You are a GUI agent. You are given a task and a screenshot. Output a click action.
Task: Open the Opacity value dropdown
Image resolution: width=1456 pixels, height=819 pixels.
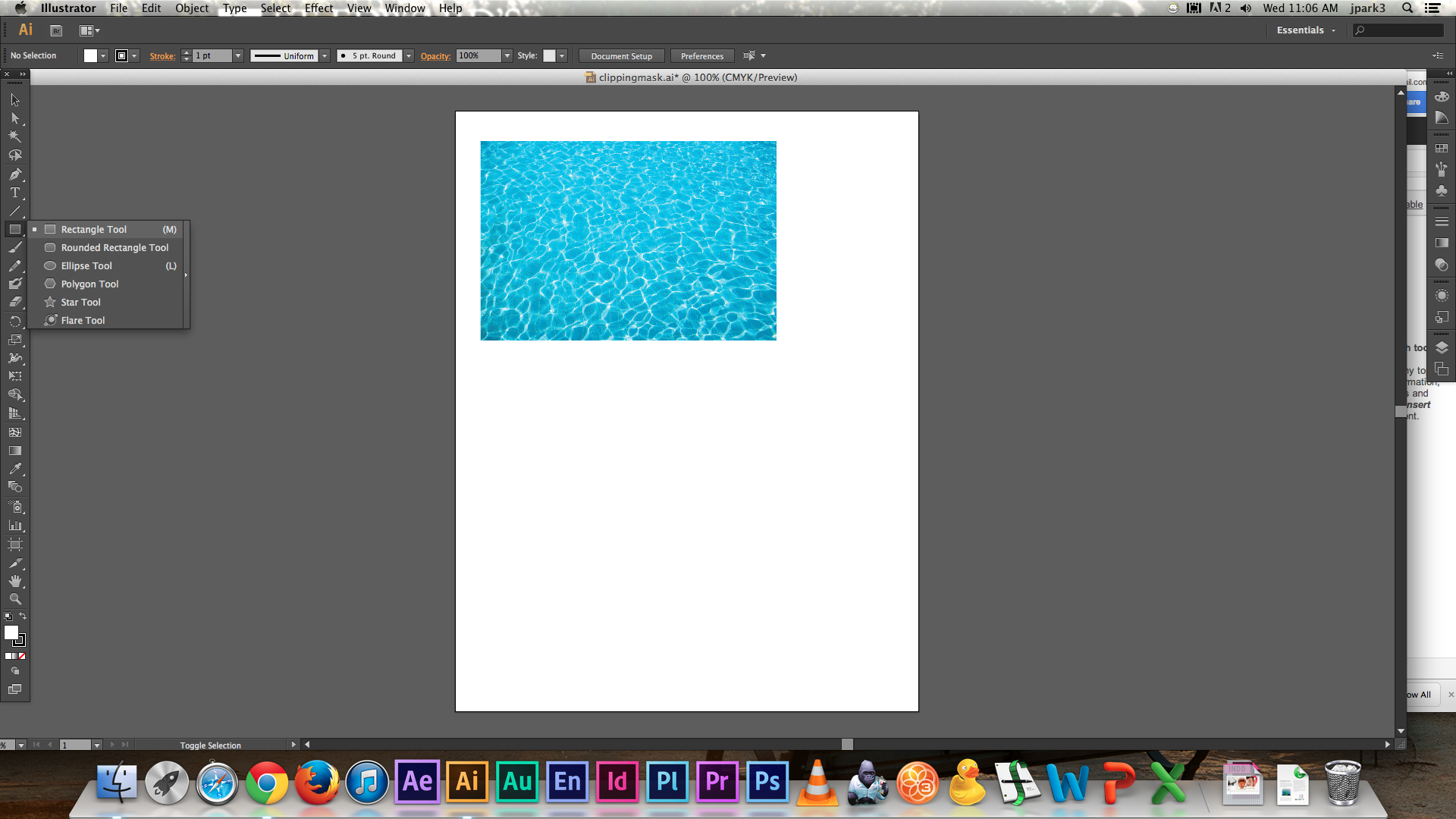[x=507, y=56]
